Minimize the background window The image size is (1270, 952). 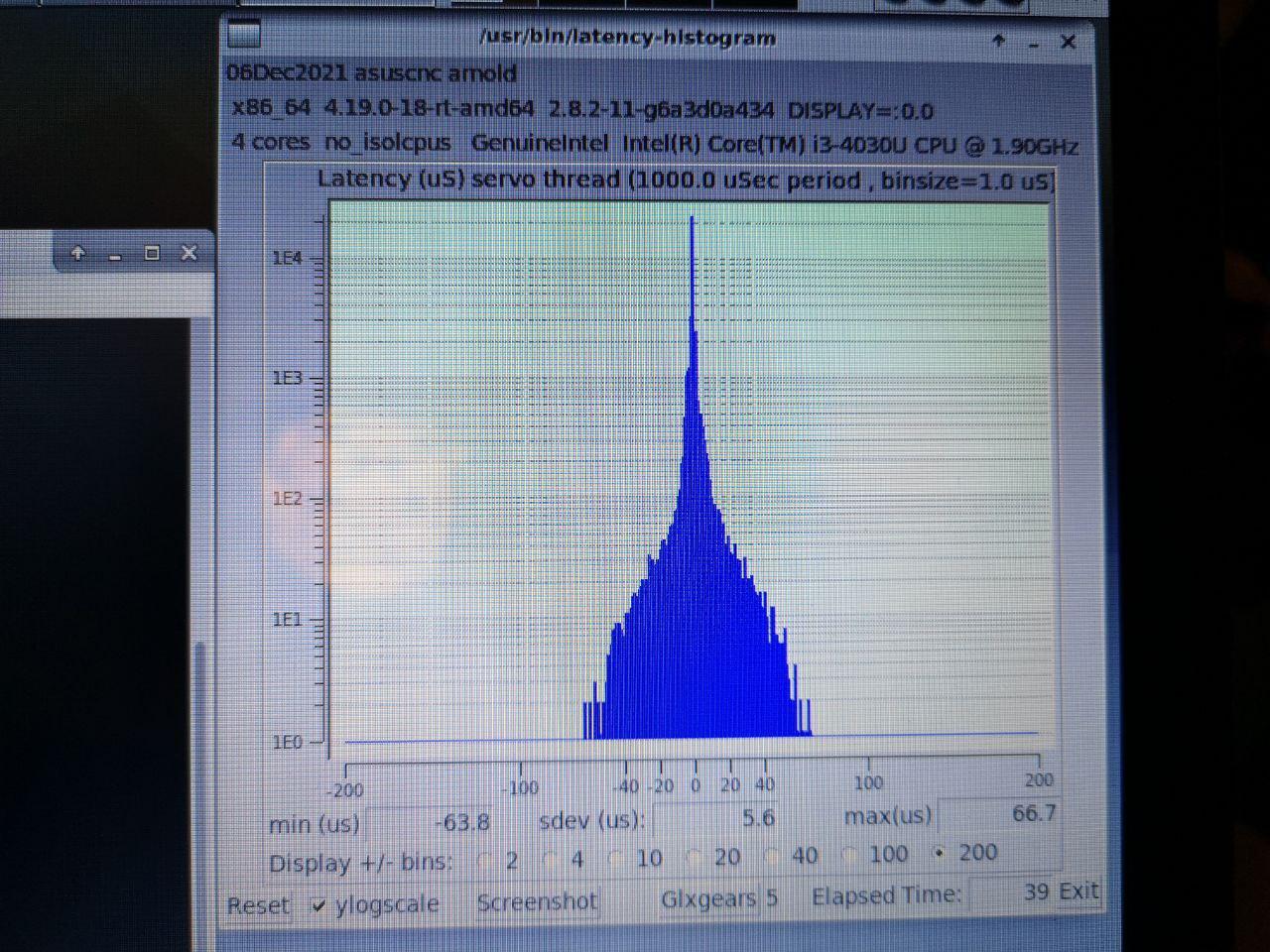click(115, 257)
